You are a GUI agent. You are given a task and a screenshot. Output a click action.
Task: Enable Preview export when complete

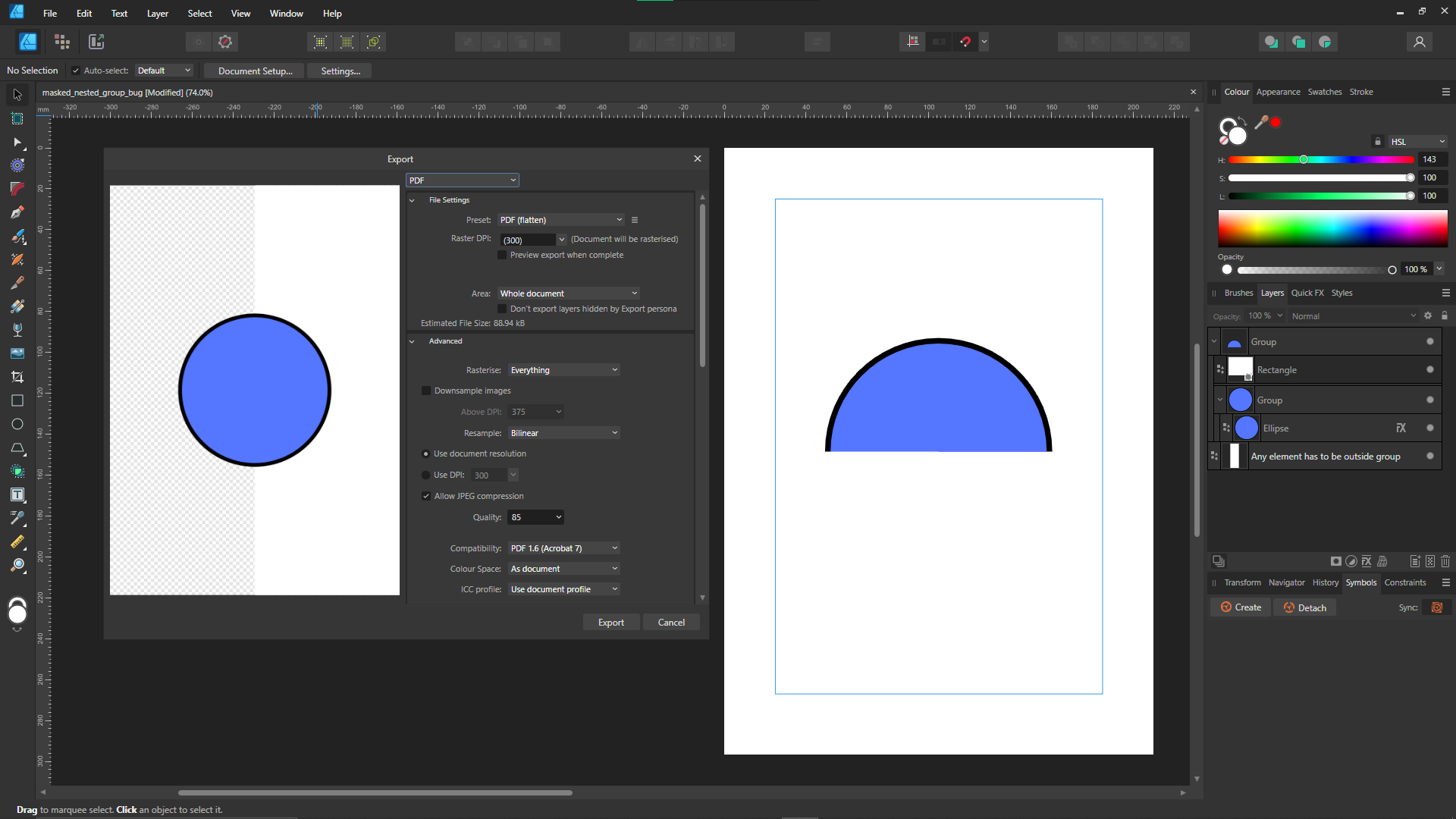coord(502,255)
